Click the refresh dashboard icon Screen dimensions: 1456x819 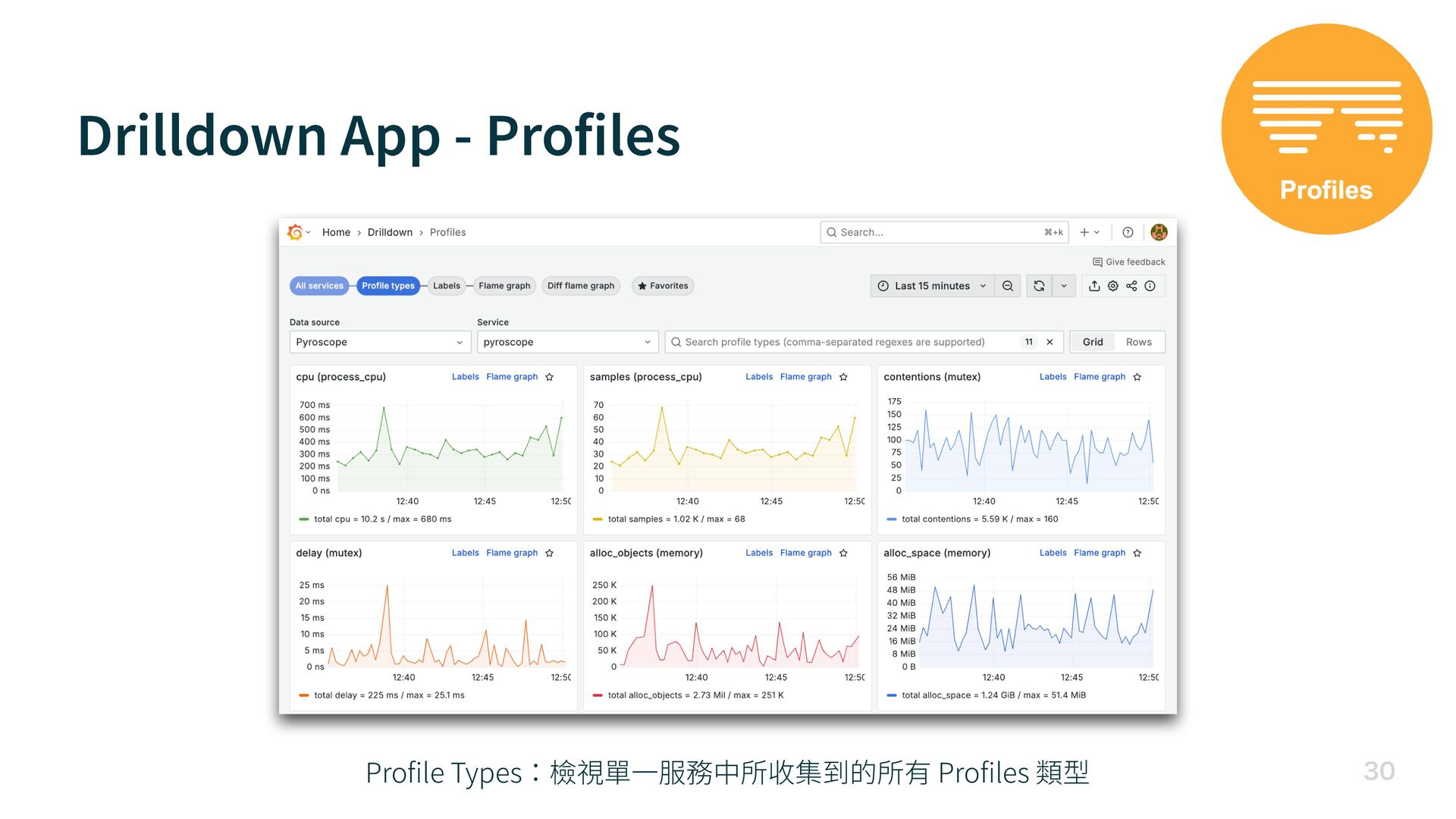pos(1039,286)
